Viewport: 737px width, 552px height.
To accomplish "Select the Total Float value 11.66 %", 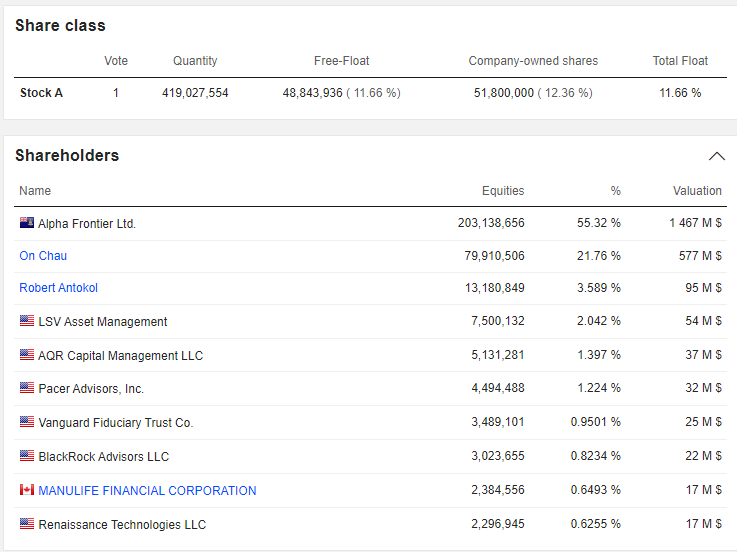I will click(680, 93).
